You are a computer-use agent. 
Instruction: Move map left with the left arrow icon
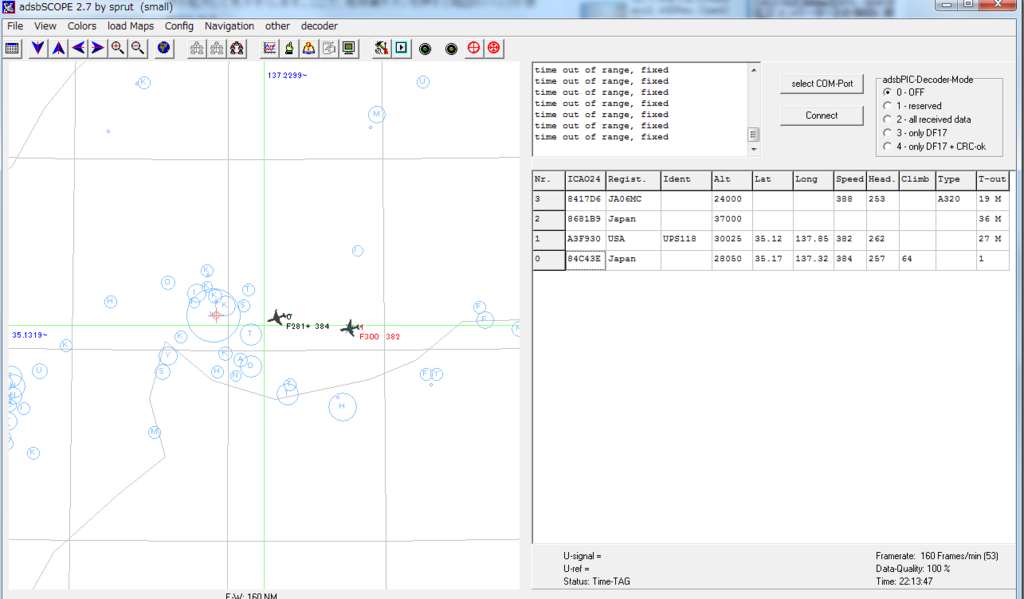coord(78,48)
